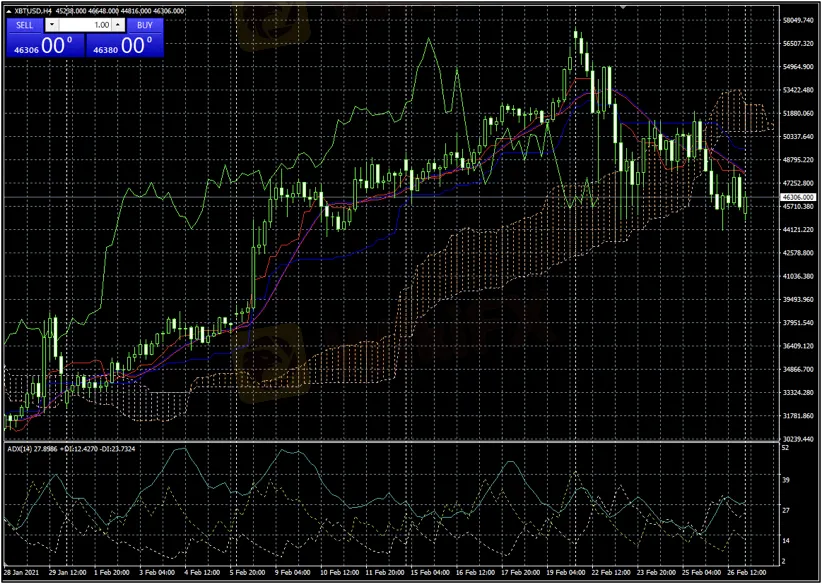This screenshot has height=584, width=822.
Task: Click the 33324.280 price level on scale
Action: click(x=800, y=393)
